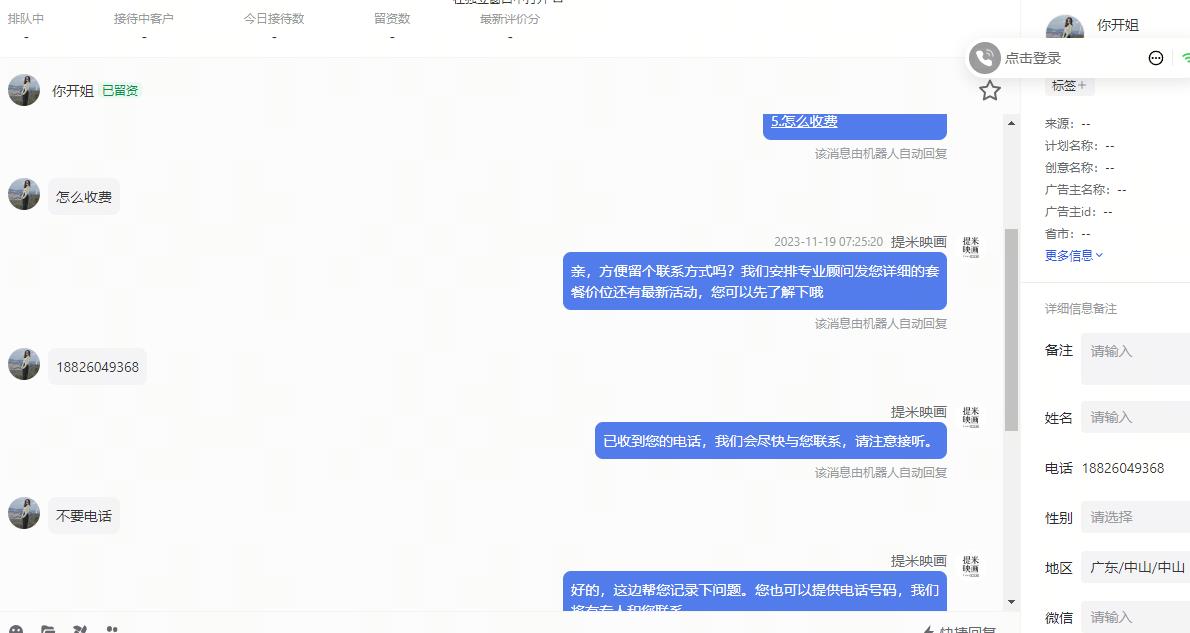This screenshot has height=633, width=1190.
Task: Click the gray phone login icon
Action: click(984, 58)
